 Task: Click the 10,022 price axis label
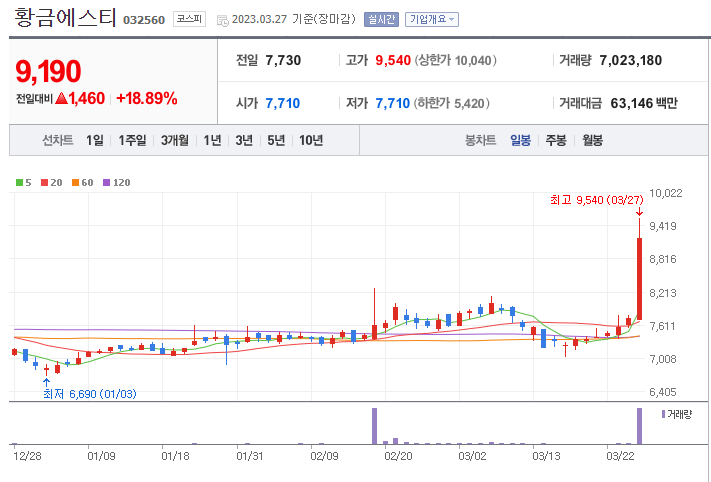point(665,193)
